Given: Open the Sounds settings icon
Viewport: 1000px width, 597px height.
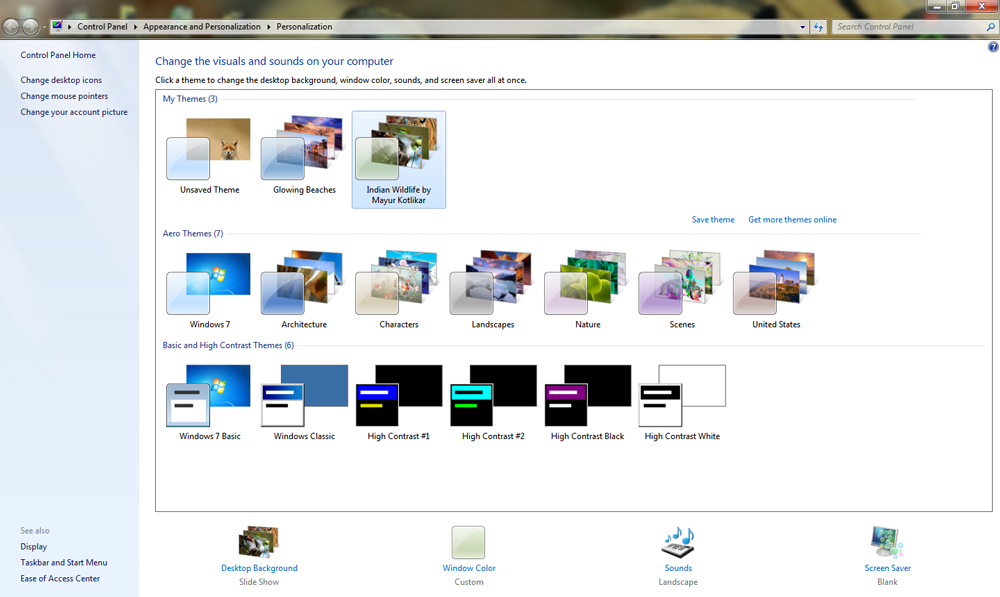Looking at the screenshot, I should [x=678, y=542].
